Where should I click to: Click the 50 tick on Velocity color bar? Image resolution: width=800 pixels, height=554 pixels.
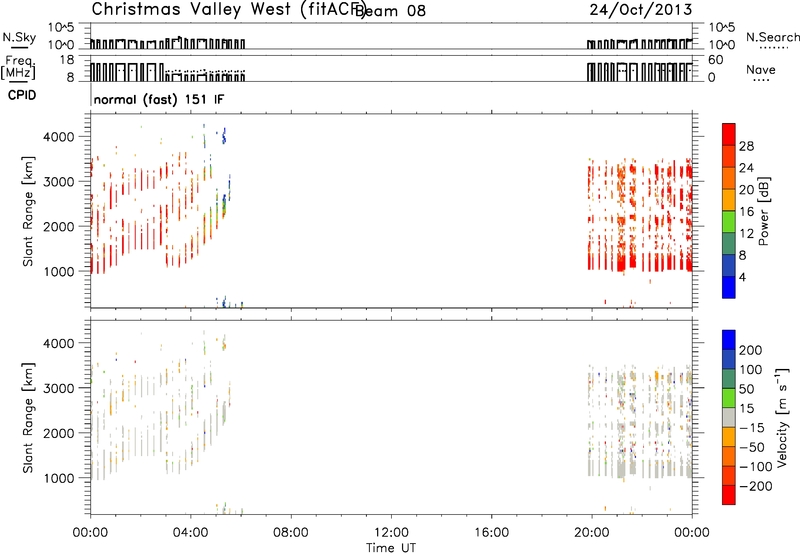click(746, 389)
